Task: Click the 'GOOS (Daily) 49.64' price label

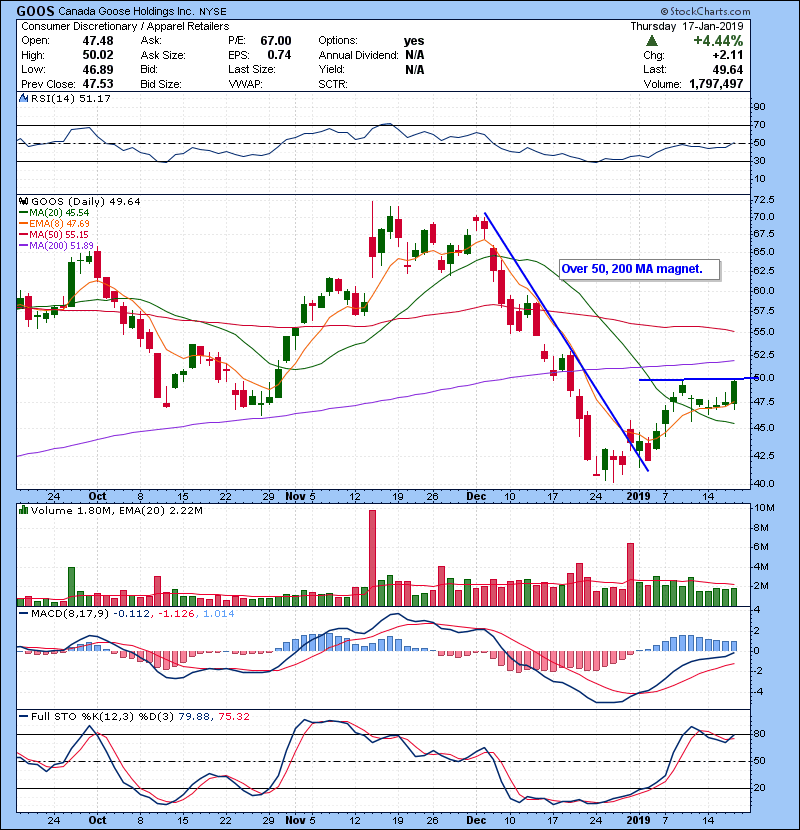Action: click(86, 202)
